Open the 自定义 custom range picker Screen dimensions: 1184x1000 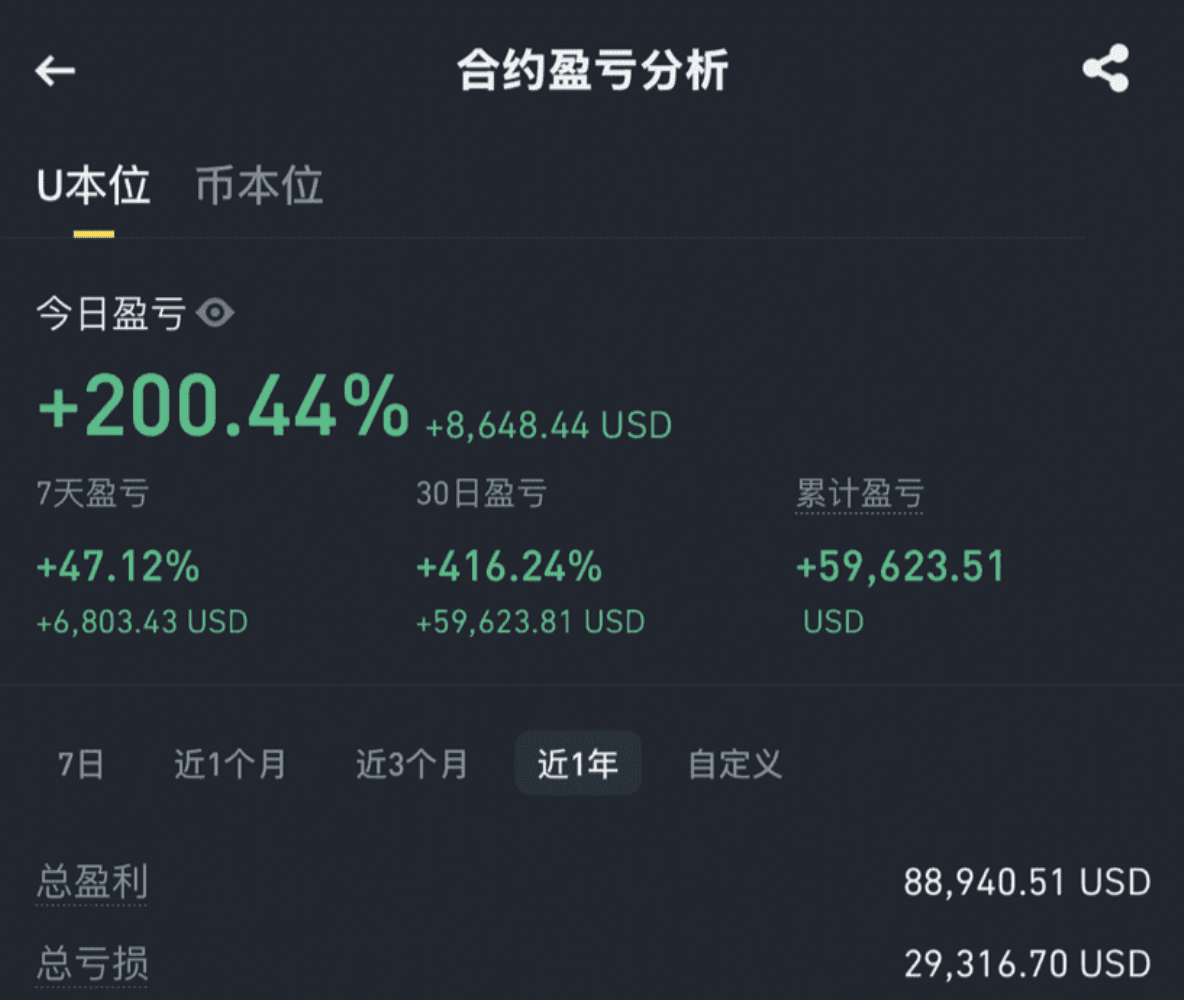pyautogui.click(x=734, y=764)
